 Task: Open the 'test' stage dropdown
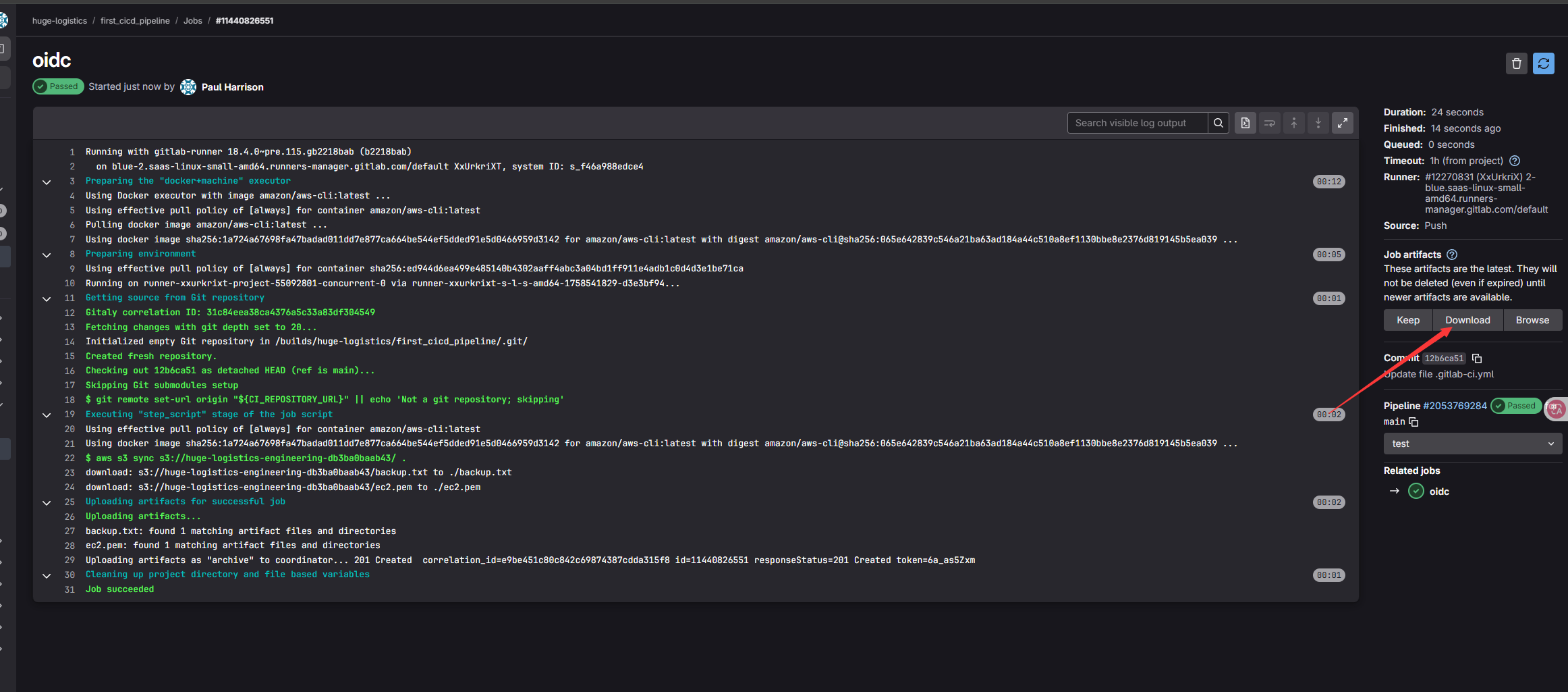[1472, 444]
